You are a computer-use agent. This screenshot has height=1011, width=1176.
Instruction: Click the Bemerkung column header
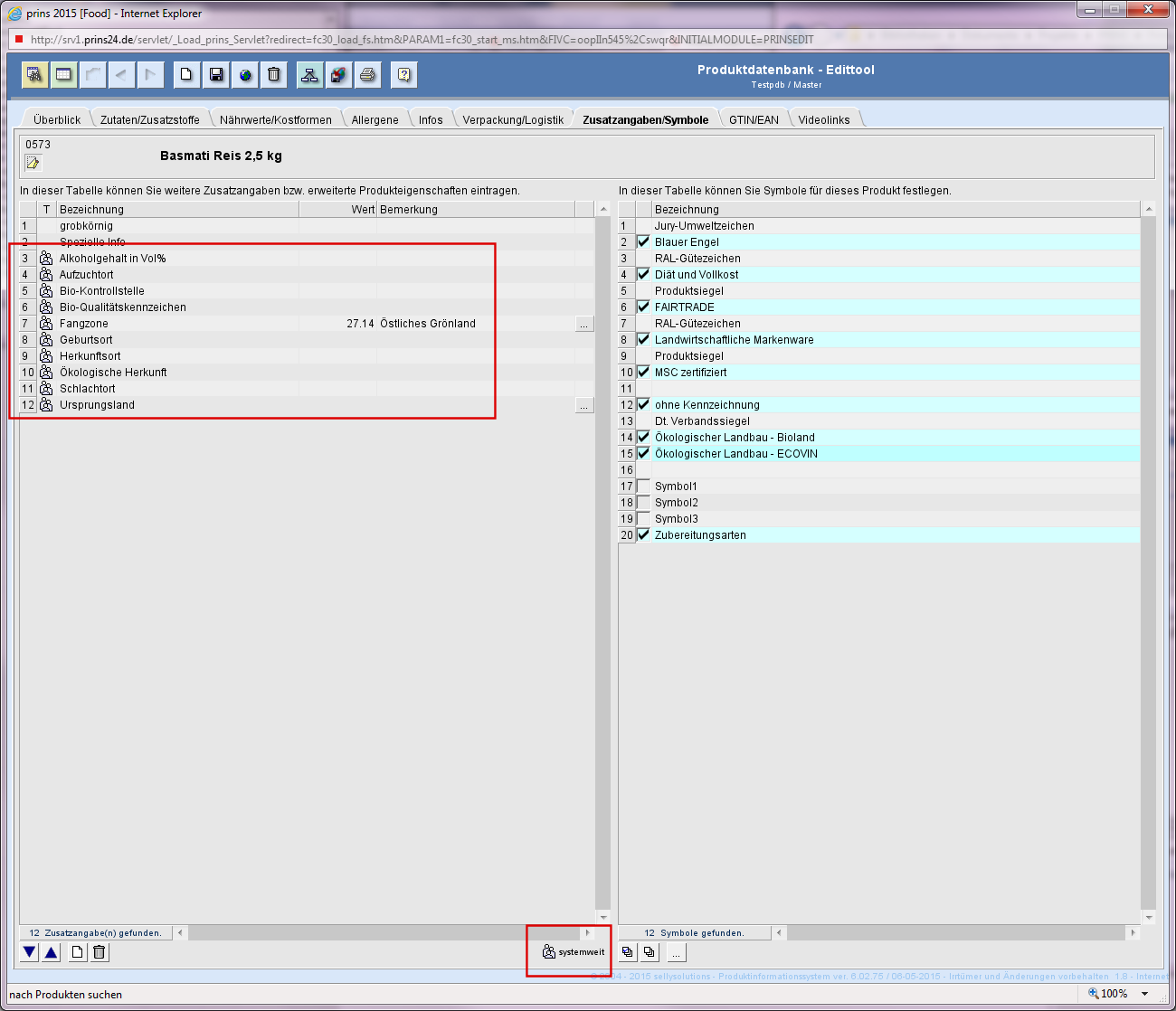tap(476, 209)
